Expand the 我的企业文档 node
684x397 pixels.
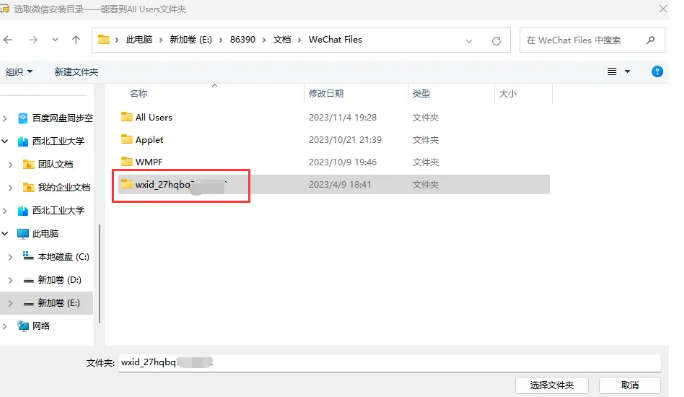(10, 188)
